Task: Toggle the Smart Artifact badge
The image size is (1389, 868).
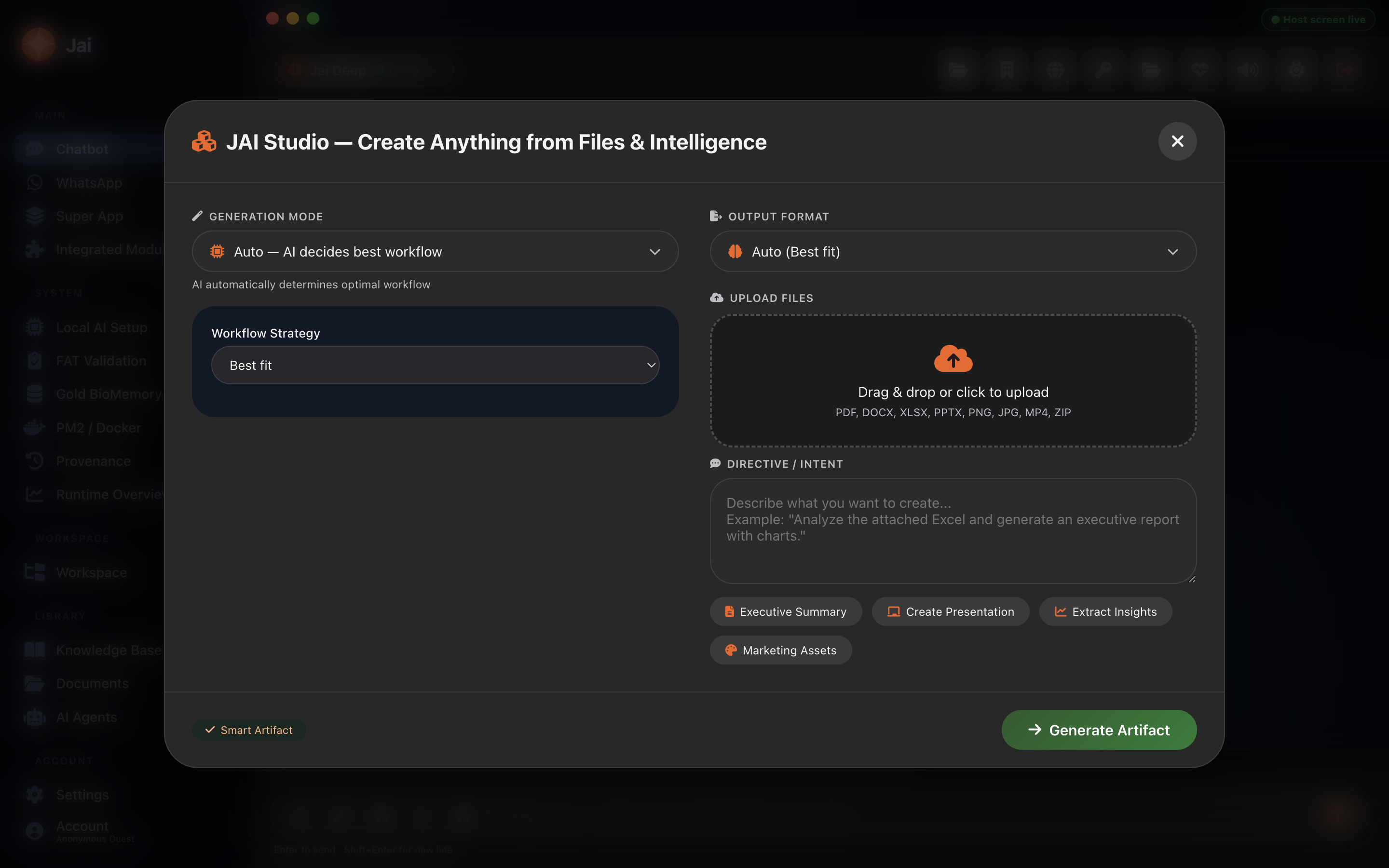Action: [248, 730]
